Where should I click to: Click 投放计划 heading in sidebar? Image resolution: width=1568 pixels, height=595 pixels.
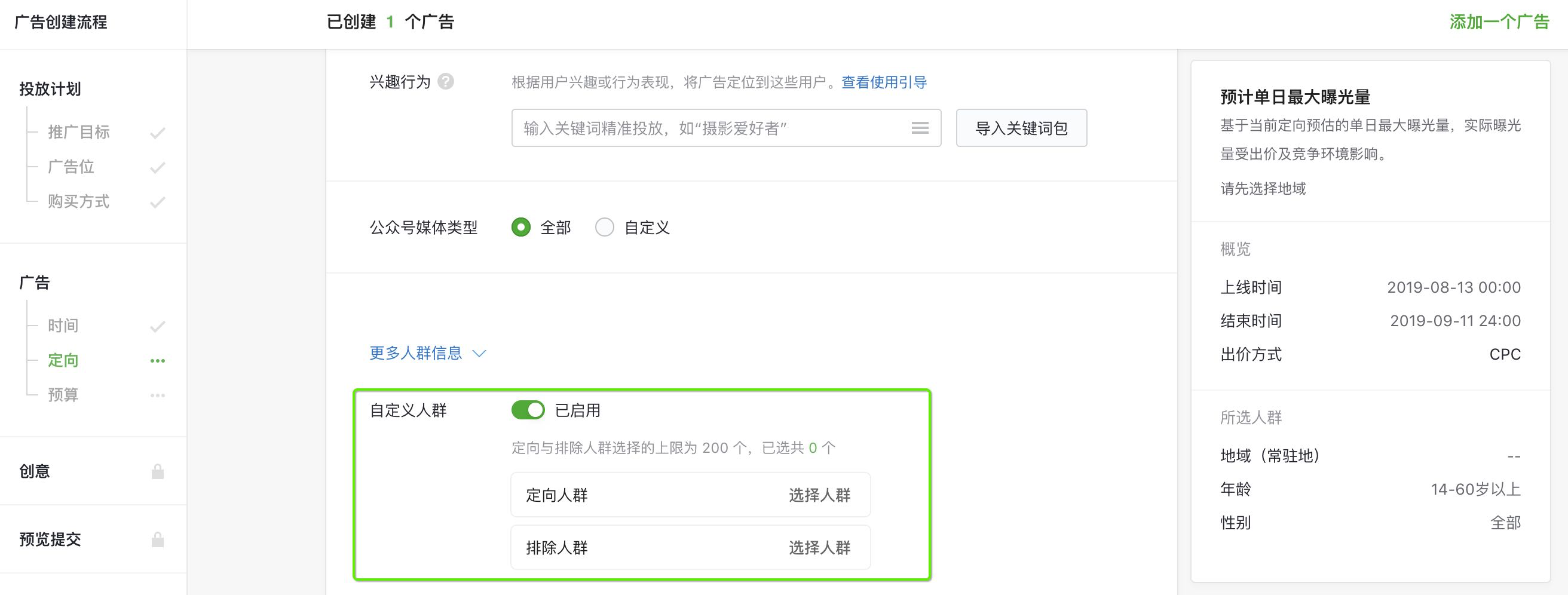(50, 89)
